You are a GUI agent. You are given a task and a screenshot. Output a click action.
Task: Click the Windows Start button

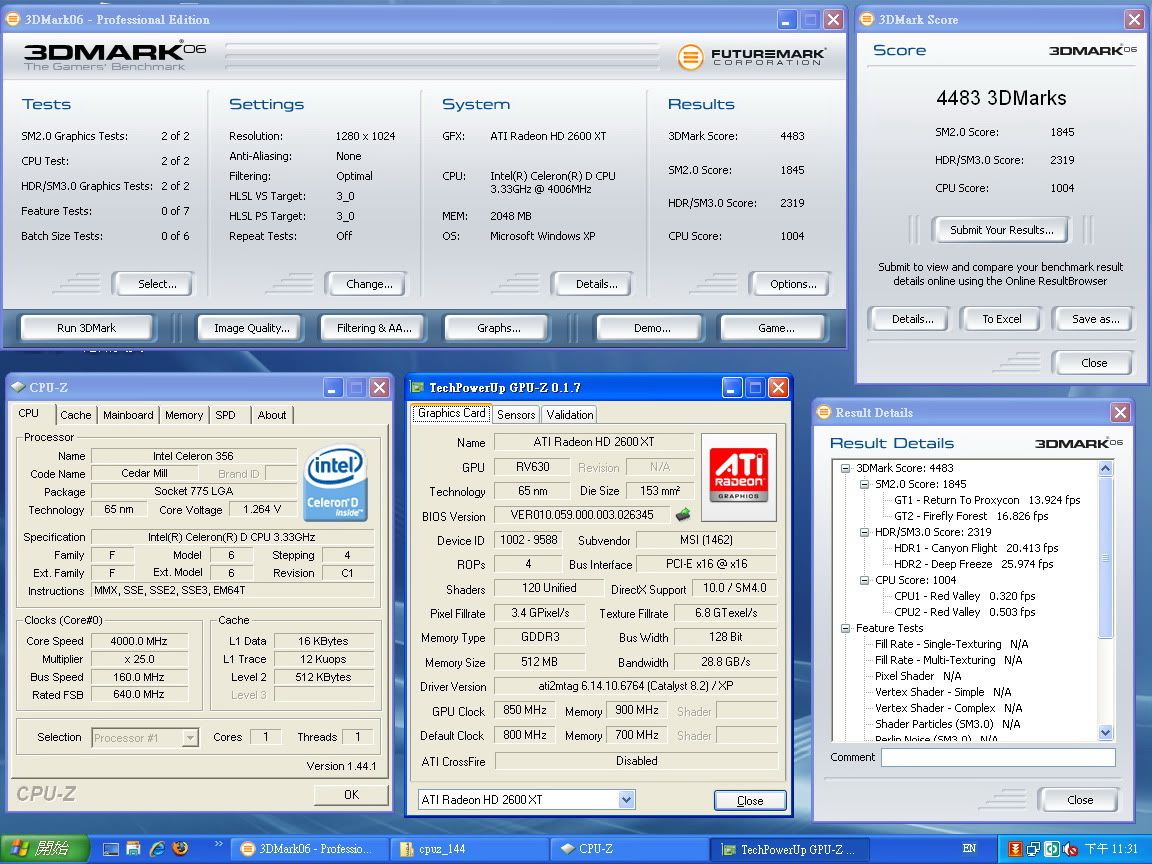pos(44,849)
